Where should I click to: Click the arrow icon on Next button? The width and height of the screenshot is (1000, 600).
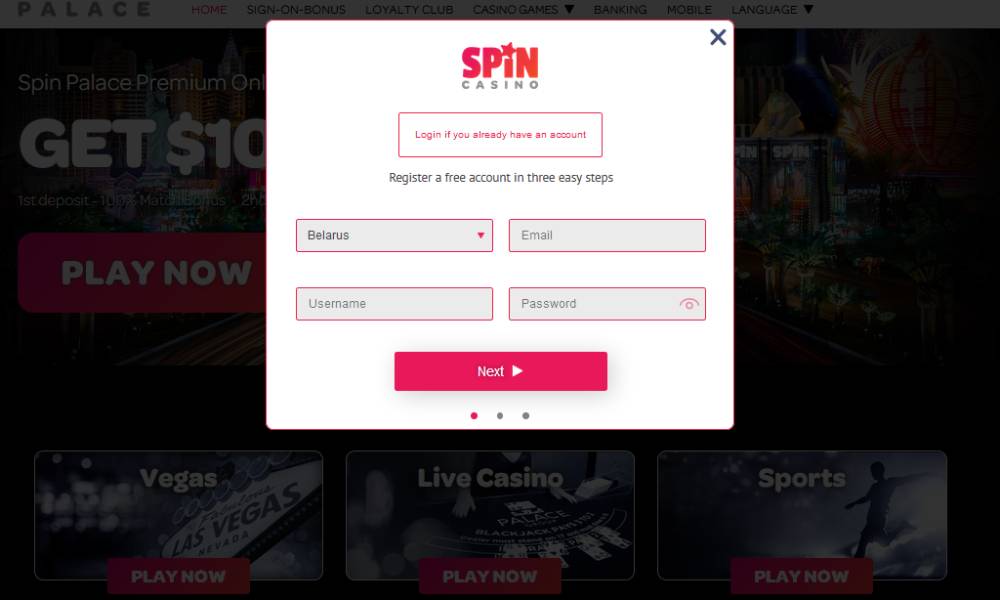tap(517, 370)
